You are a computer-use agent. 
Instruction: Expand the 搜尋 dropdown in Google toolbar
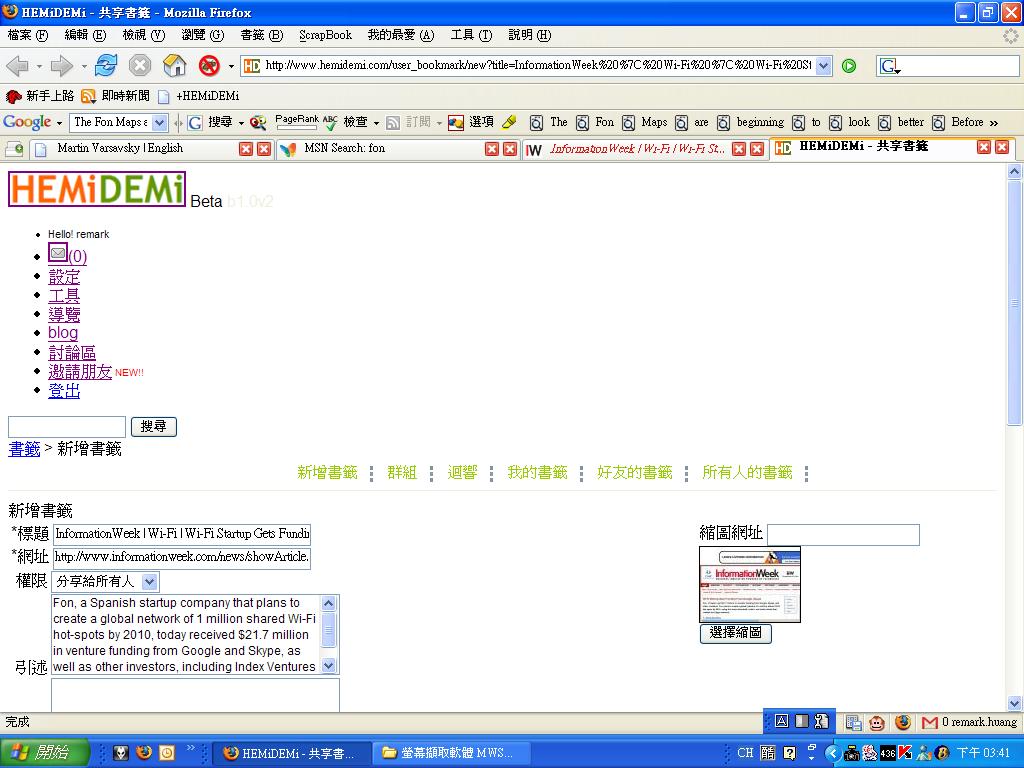click(241, 123)
